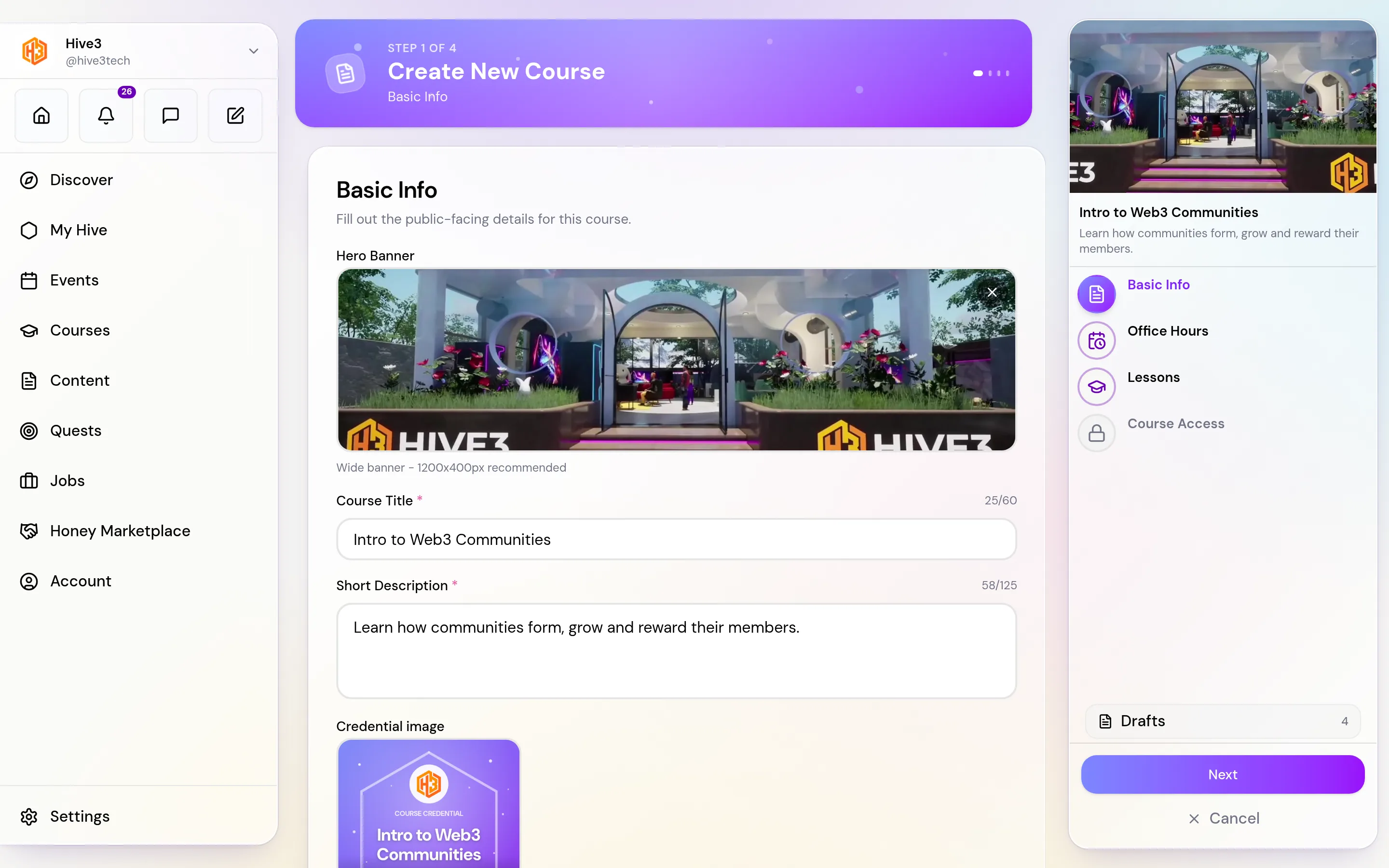The image size is (1389, 868).
Task: Click the 25/60 title character counter
Action: tap(1000, 501)
